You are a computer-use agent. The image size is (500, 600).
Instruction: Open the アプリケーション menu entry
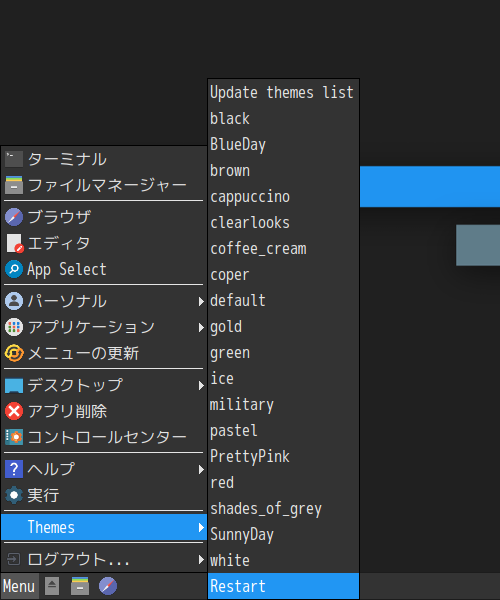(104, 327)
